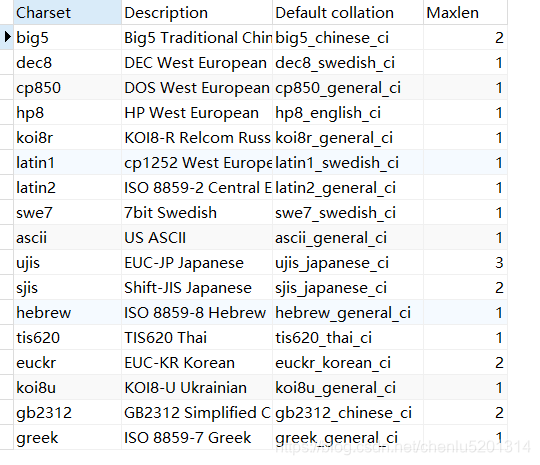Select the ujis_japanese_ci collation cell
The height and width of the screenshot is (465, 540).
pos(347,262)
